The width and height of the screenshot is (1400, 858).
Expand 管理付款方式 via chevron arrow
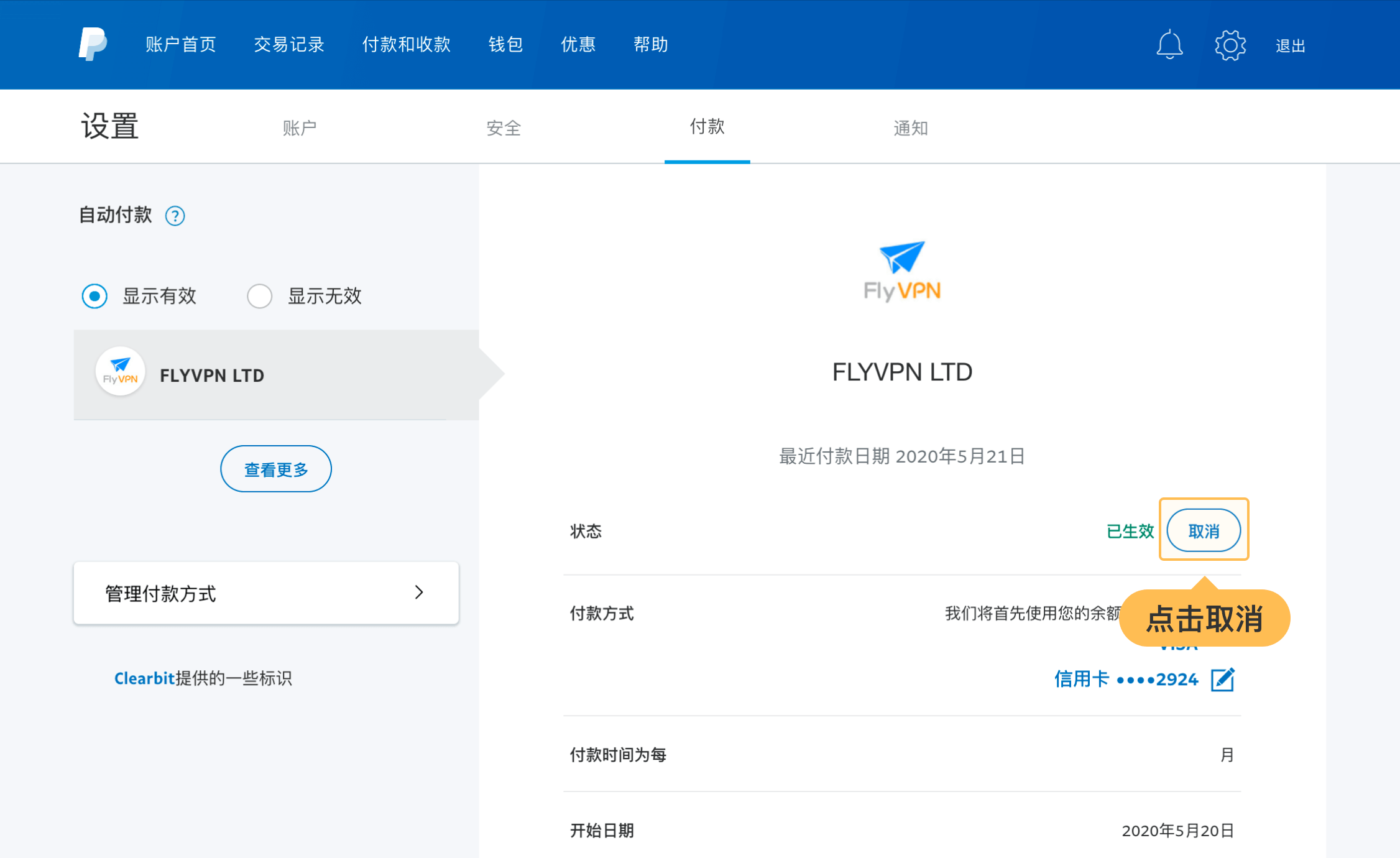[419, 593]
